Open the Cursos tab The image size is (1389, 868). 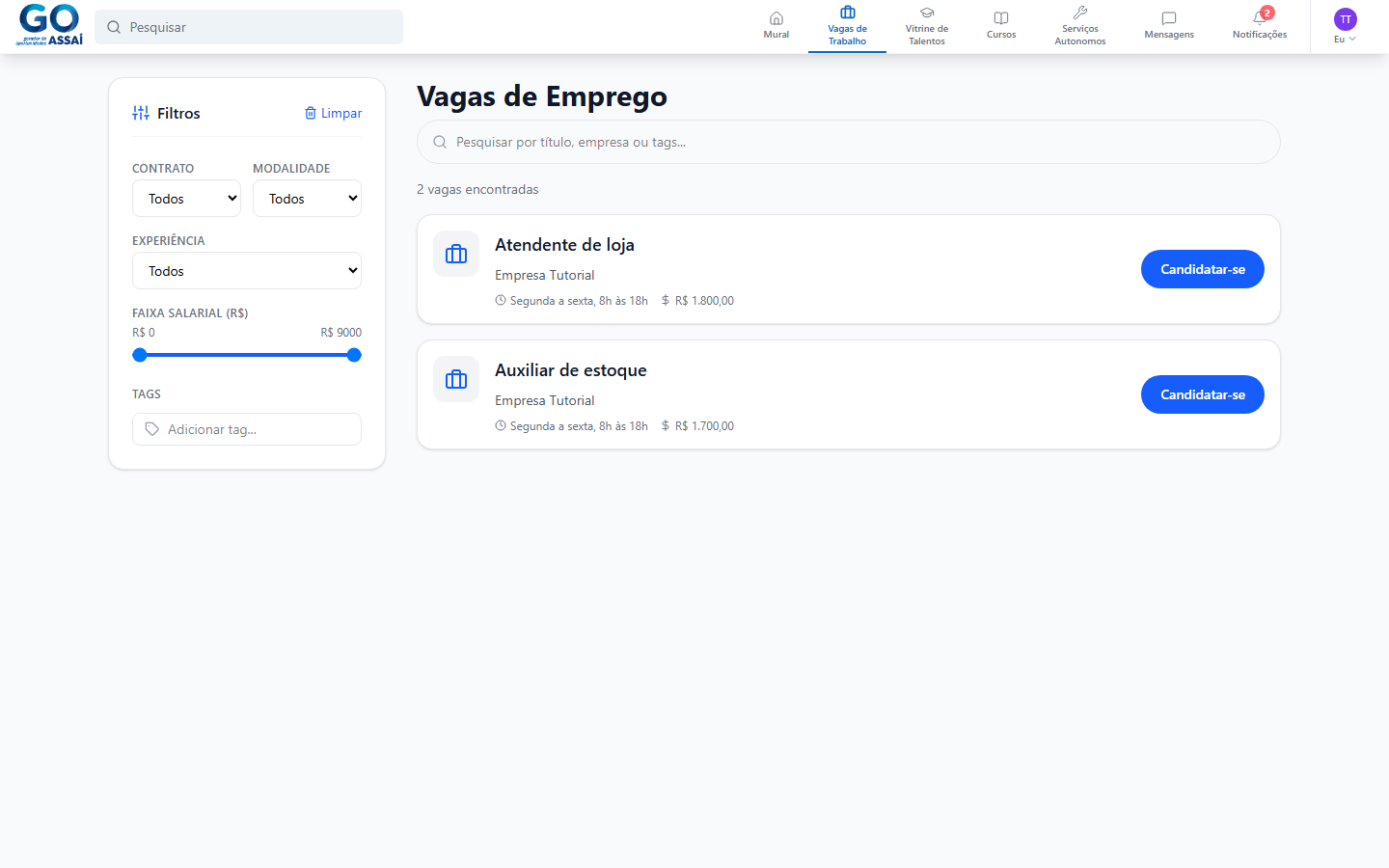click(x=1001, y=27)
